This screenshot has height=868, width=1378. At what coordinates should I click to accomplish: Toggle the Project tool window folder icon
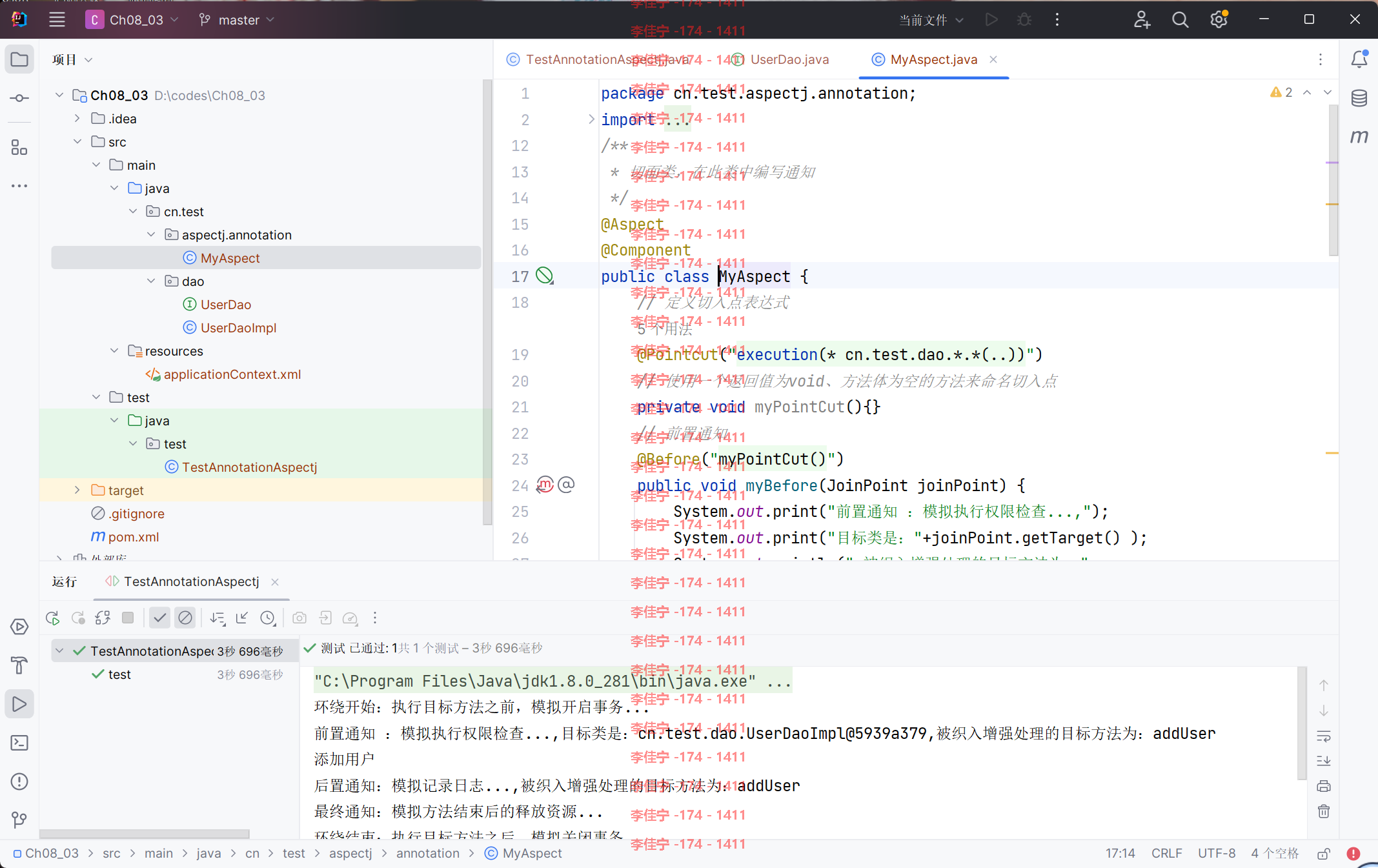coord(19,59)
